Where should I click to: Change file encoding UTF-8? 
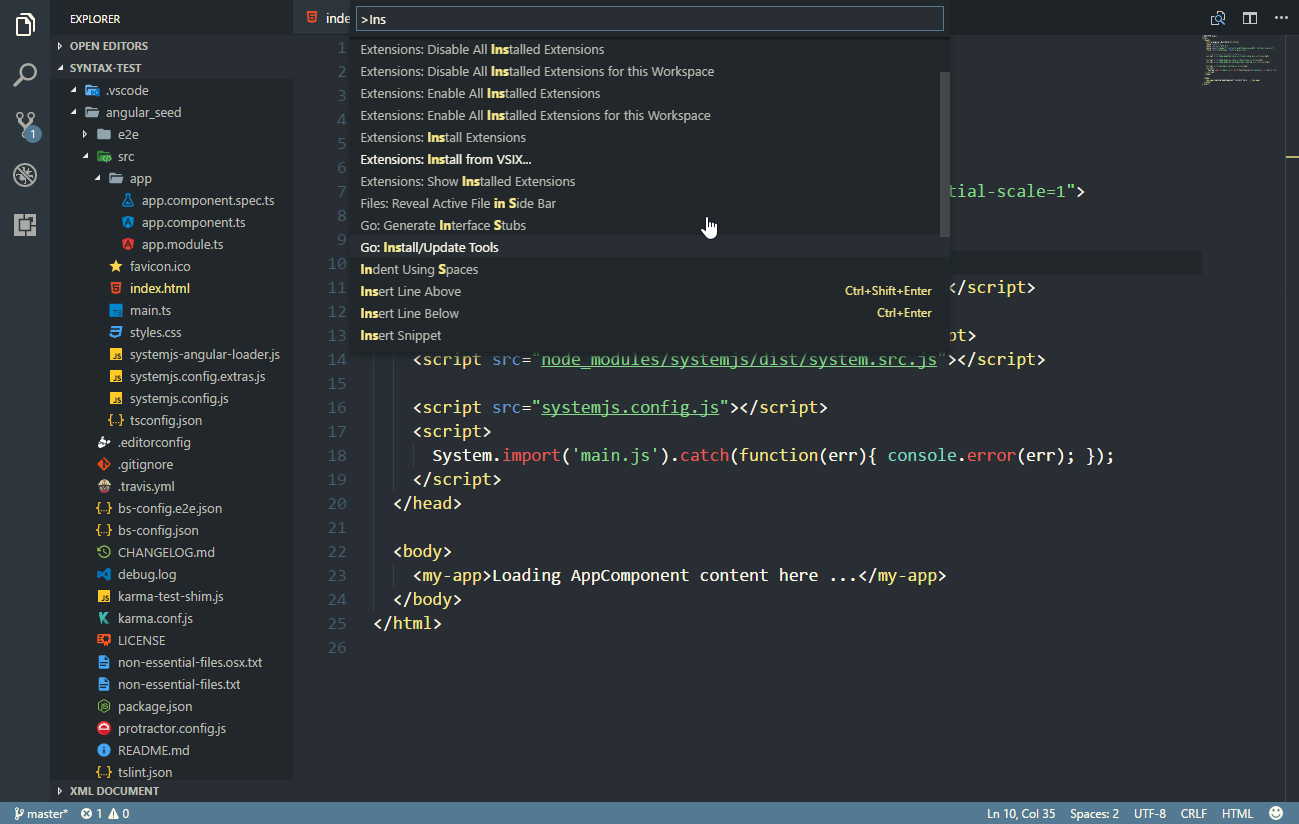[x=1150, y=814]
